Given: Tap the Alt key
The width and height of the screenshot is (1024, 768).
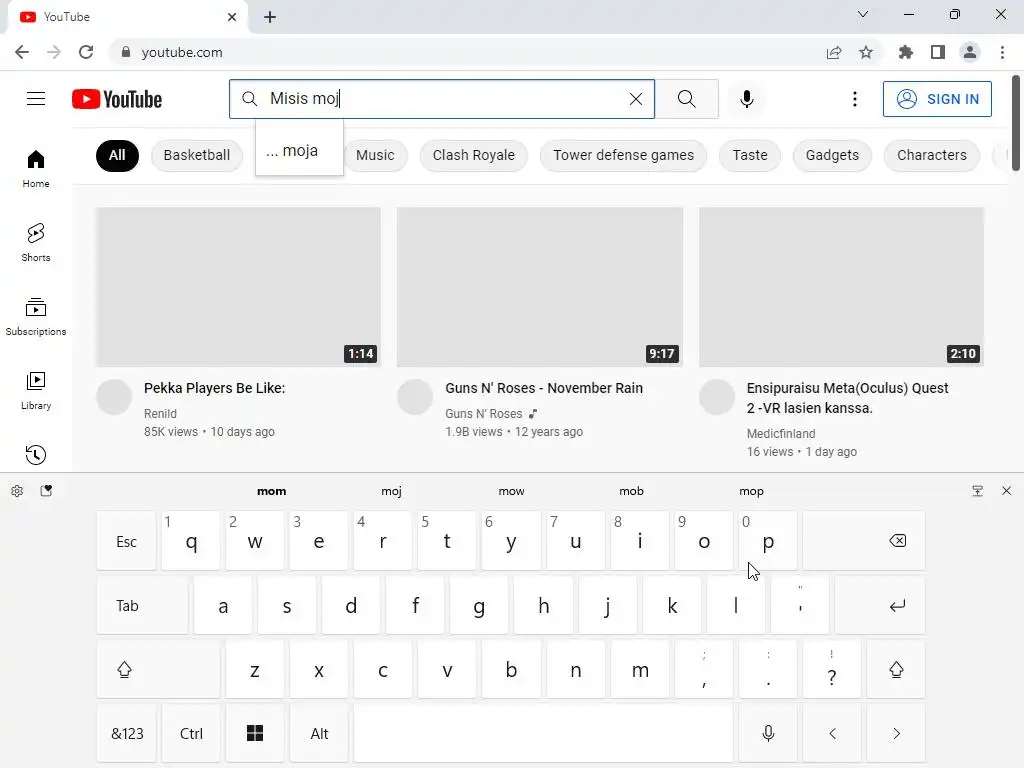Looking at the screenshot, I should click(x=319, y=733).
